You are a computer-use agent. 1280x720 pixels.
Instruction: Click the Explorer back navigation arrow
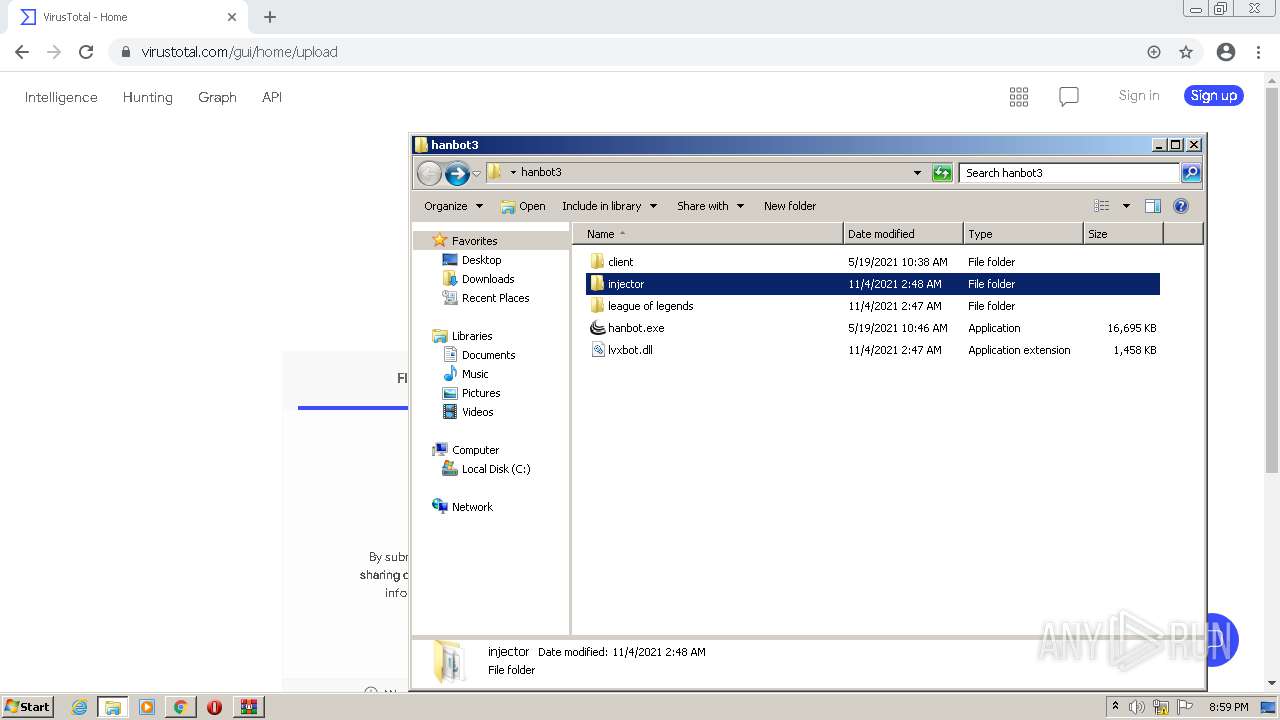(429, 173)
